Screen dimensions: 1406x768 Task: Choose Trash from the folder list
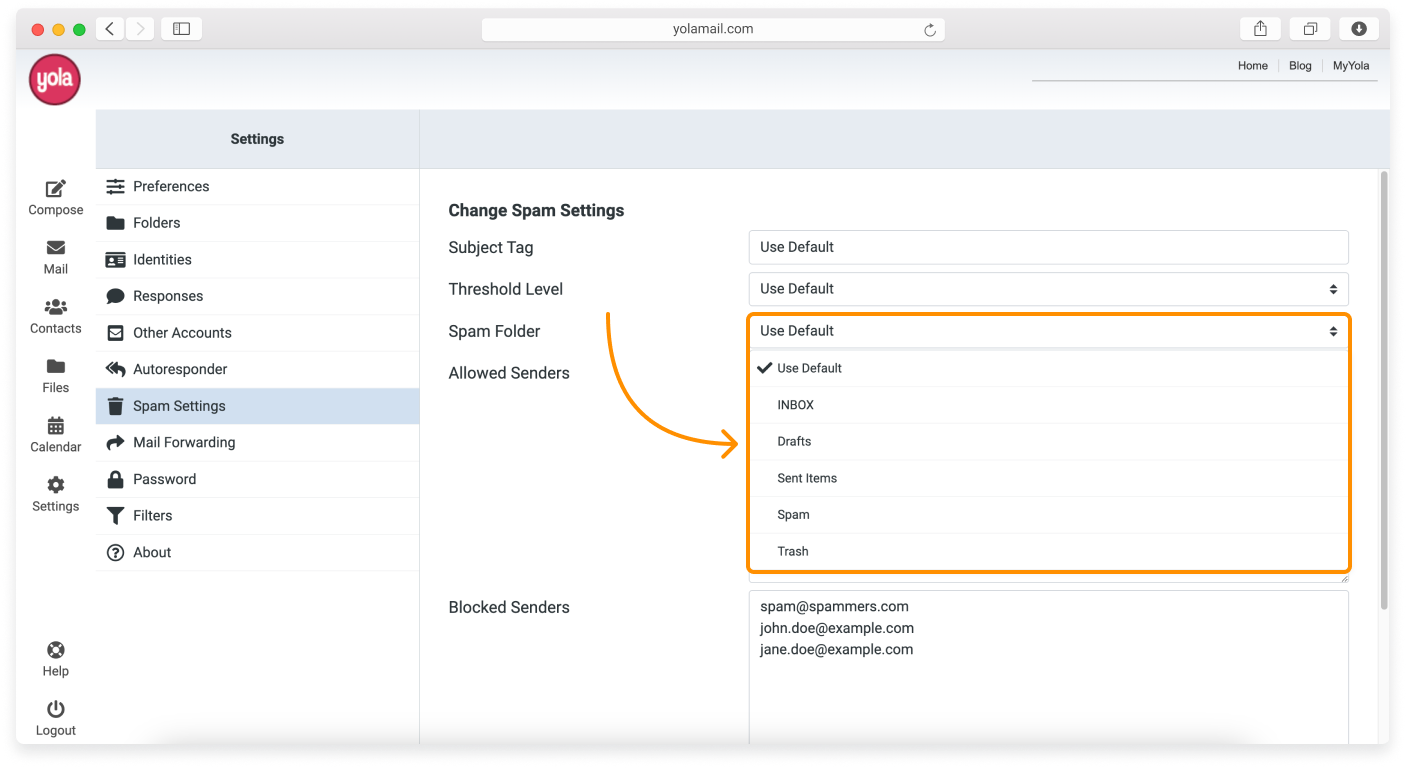(792, 552)
